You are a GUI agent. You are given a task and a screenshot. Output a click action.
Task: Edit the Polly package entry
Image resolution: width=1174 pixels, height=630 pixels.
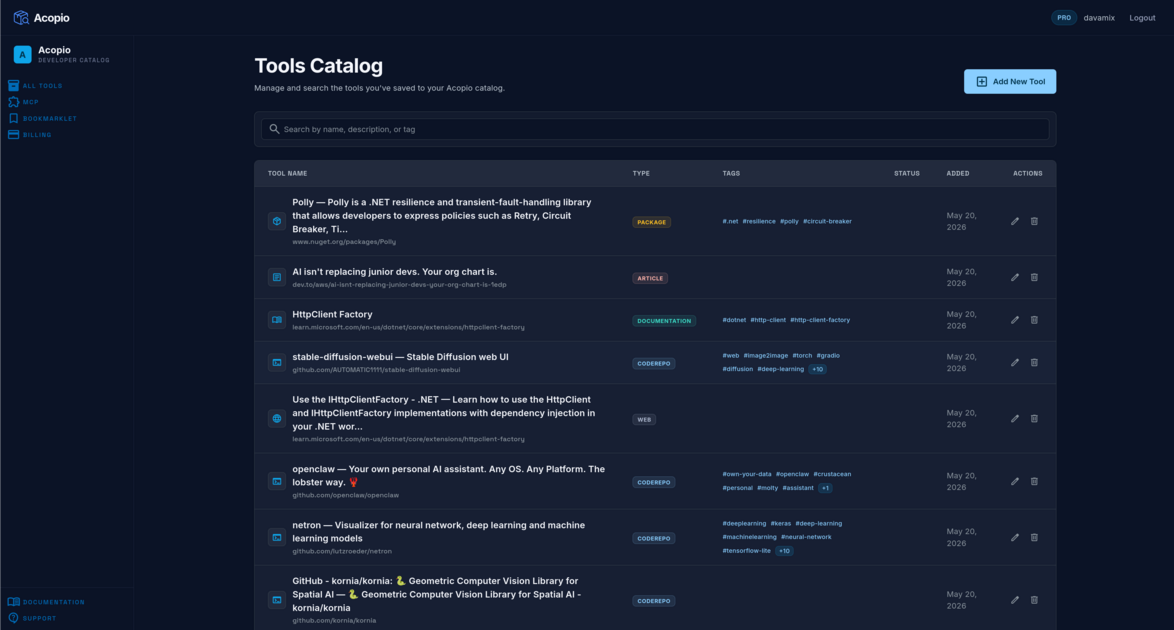pyautogui.click(x=1015, y=221)
